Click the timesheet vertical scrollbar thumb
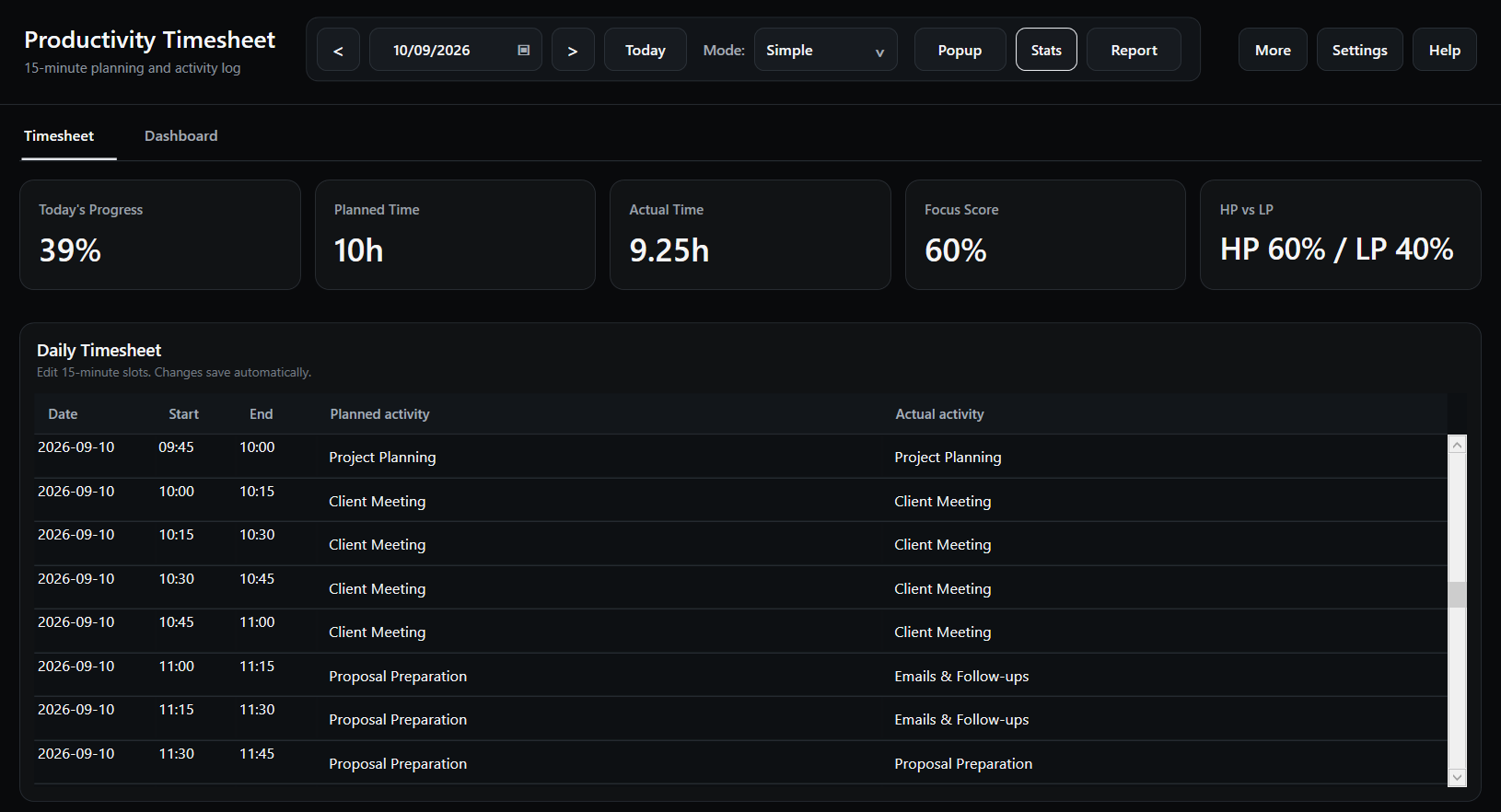 [x=1457, y=595]
